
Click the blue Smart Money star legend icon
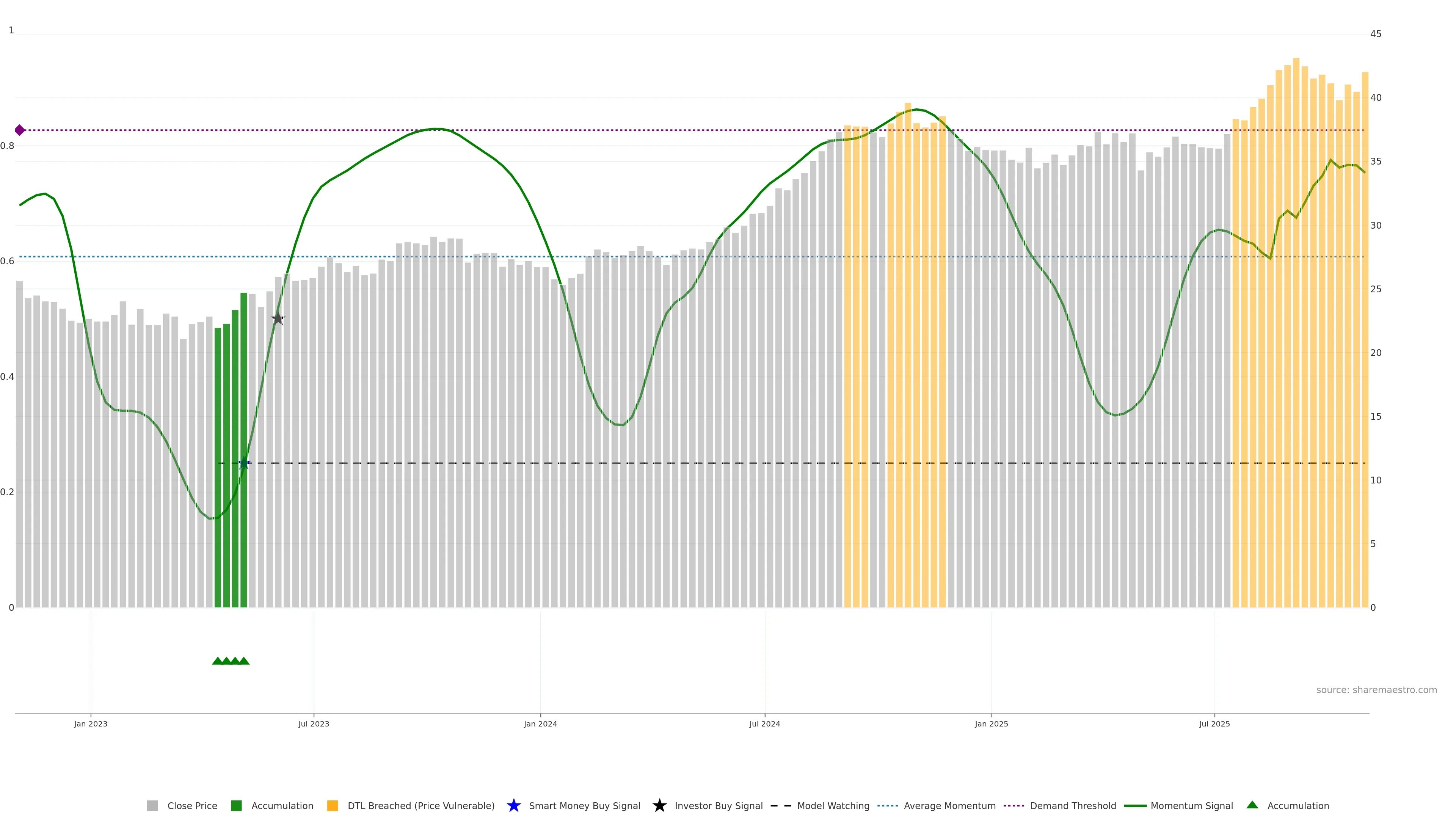pos(513,805)
